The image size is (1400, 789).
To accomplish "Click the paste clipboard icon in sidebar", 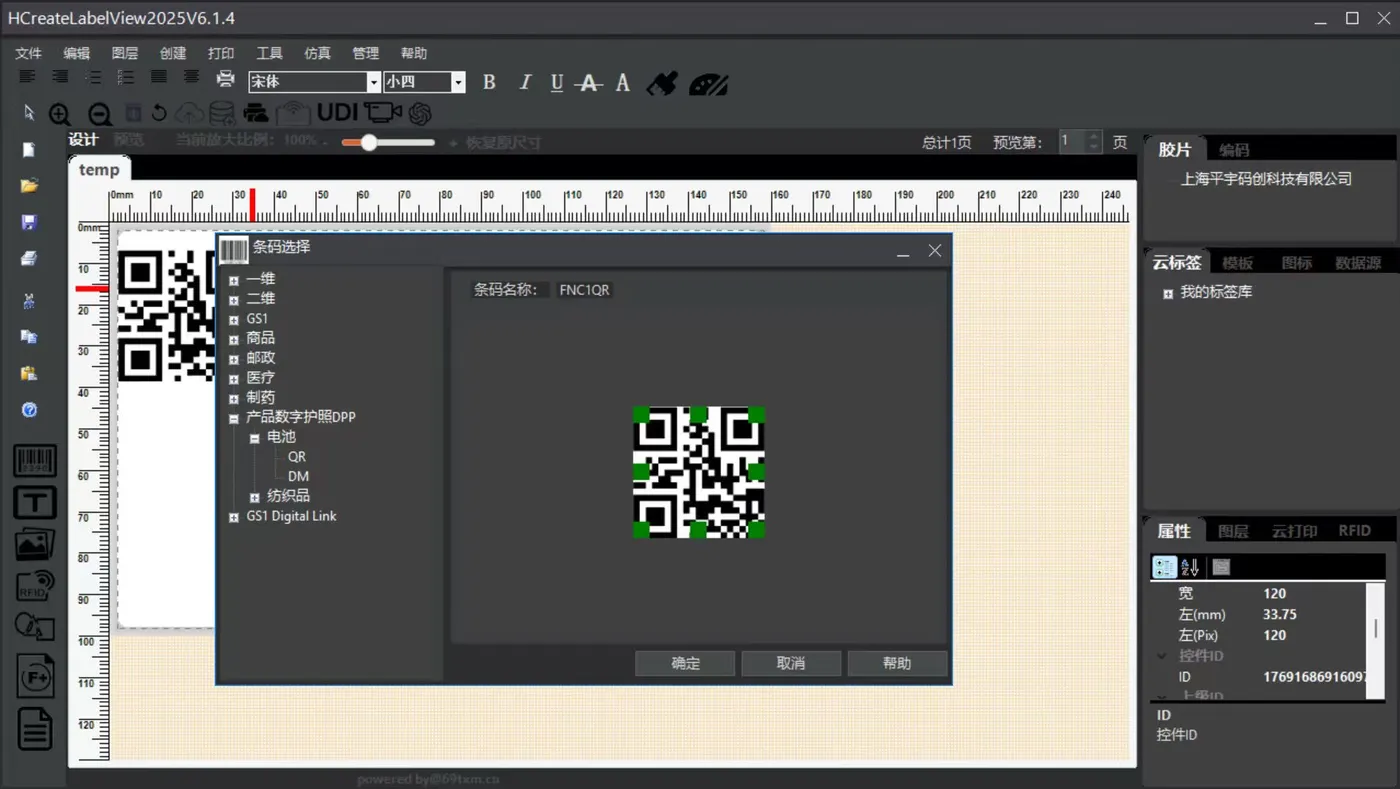I will point(29,374).
